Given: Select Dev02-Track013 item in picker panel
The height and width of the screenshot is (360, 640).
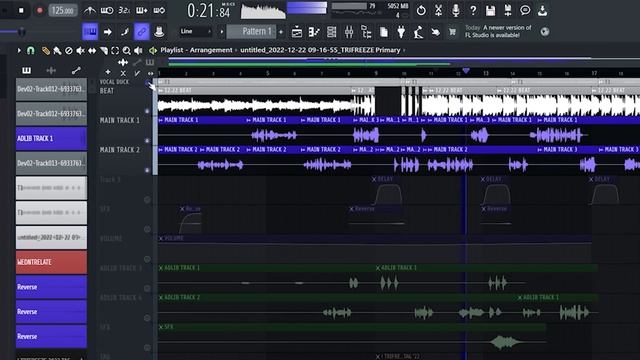Looking at the screenshot, I should 51,163.
